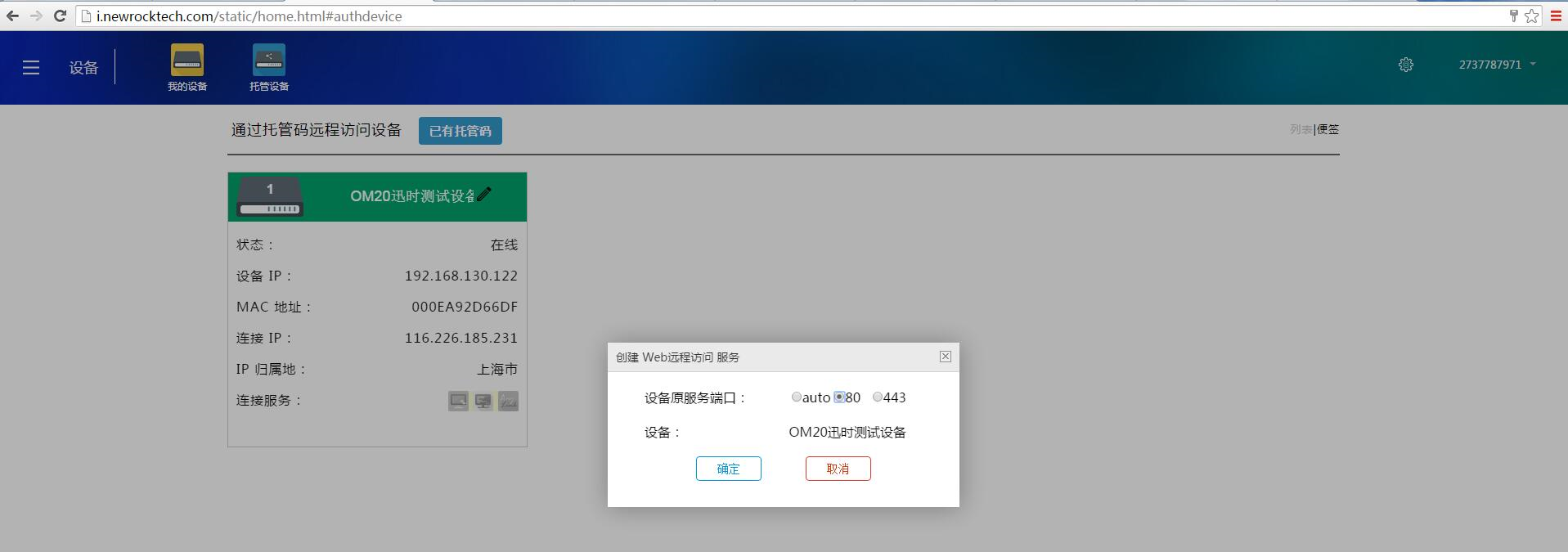Open the 托管设备 hosted devices icon
This screenshot has height=552, width=1568.
(268, 61)
